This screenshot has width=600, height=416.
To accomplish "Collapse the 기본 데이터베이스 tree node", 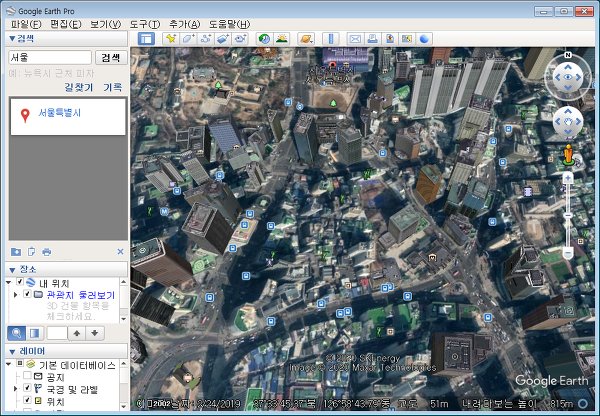I will pos(8,364).
